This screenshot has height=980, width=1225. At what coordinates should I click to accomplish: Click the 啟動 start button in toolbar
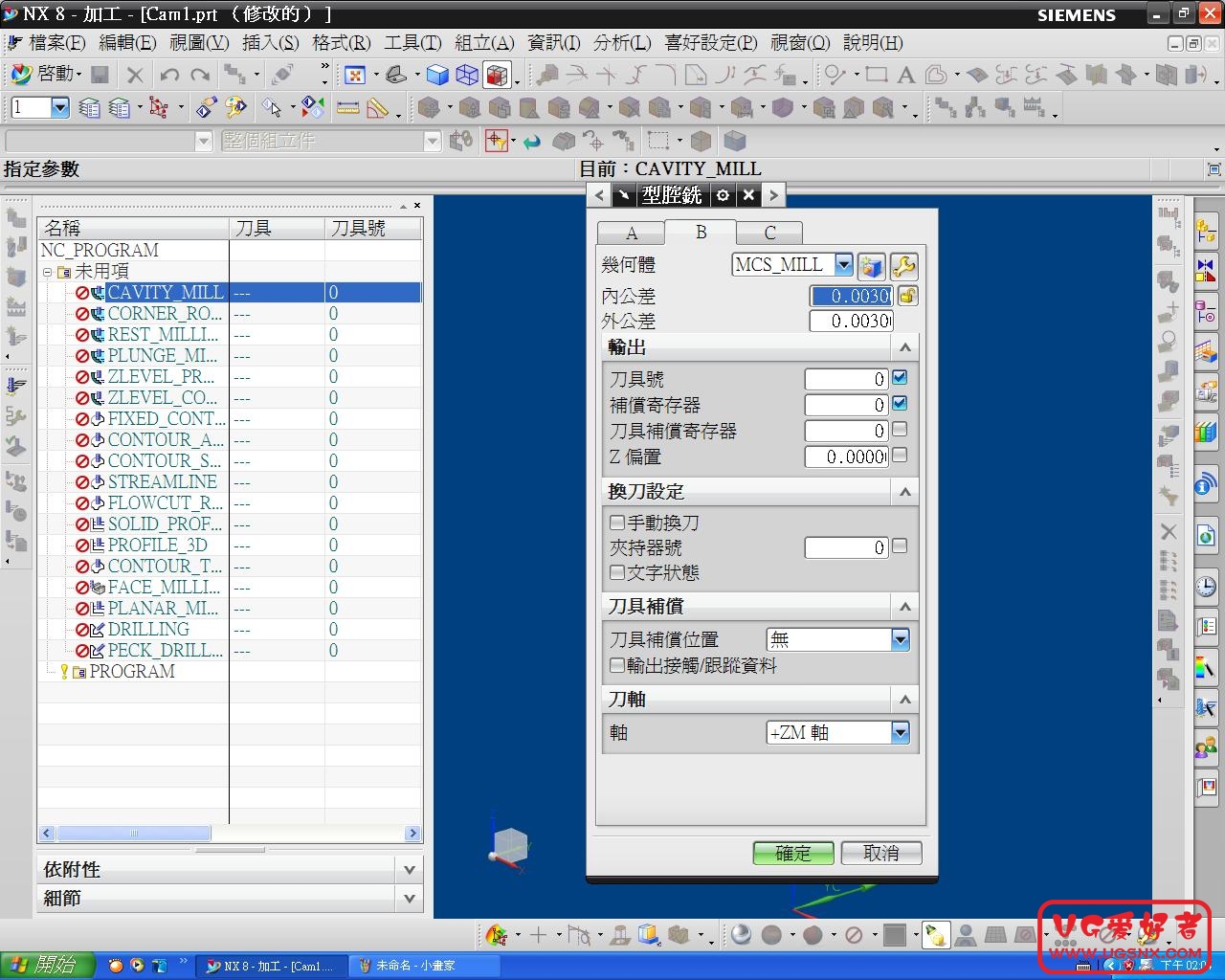tap(45, 75)
